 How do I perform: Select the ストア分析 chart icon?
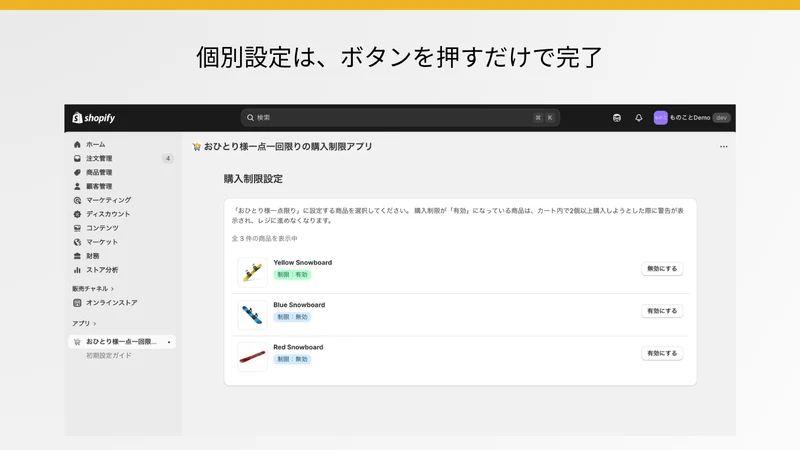(77, 269)
